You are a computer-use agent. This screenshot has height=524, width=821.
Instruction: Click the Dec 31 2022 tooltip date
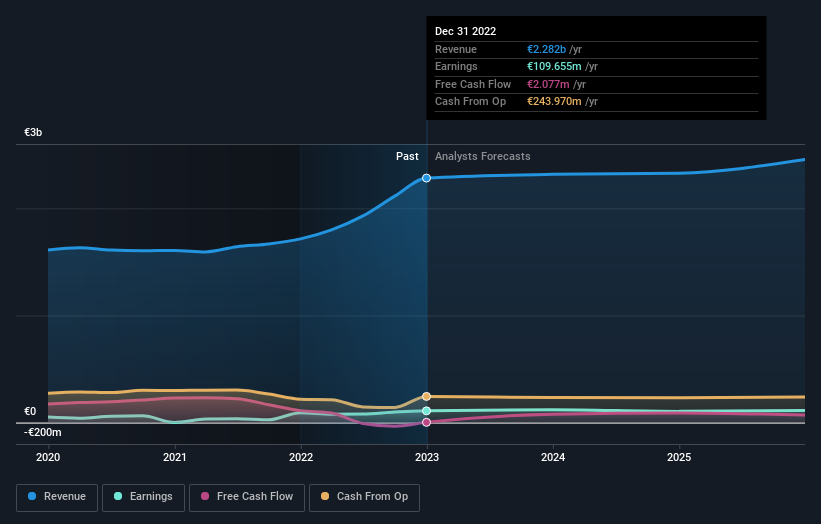465,31
